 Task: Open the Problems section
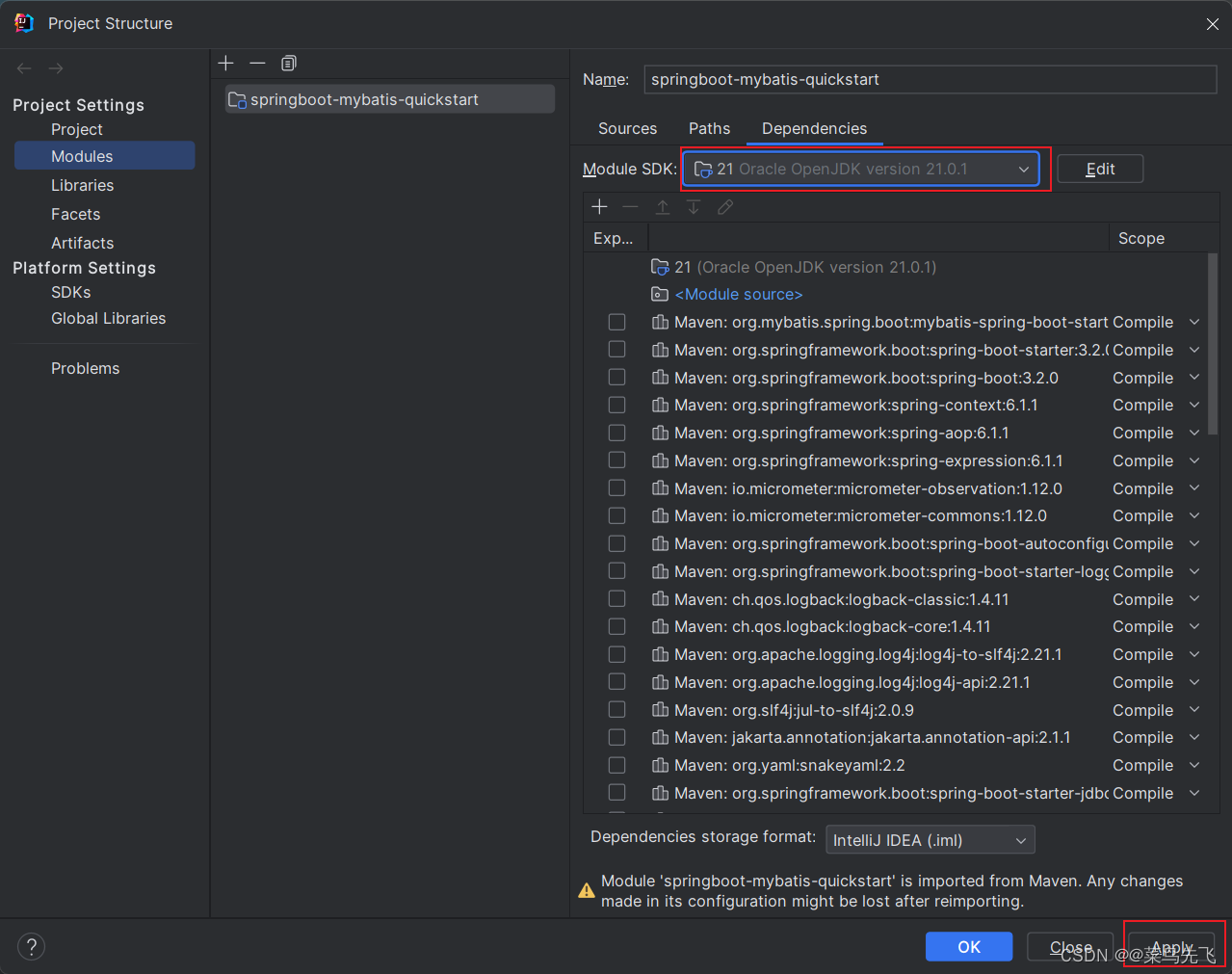pyautogui.click(x=85, y=368)
